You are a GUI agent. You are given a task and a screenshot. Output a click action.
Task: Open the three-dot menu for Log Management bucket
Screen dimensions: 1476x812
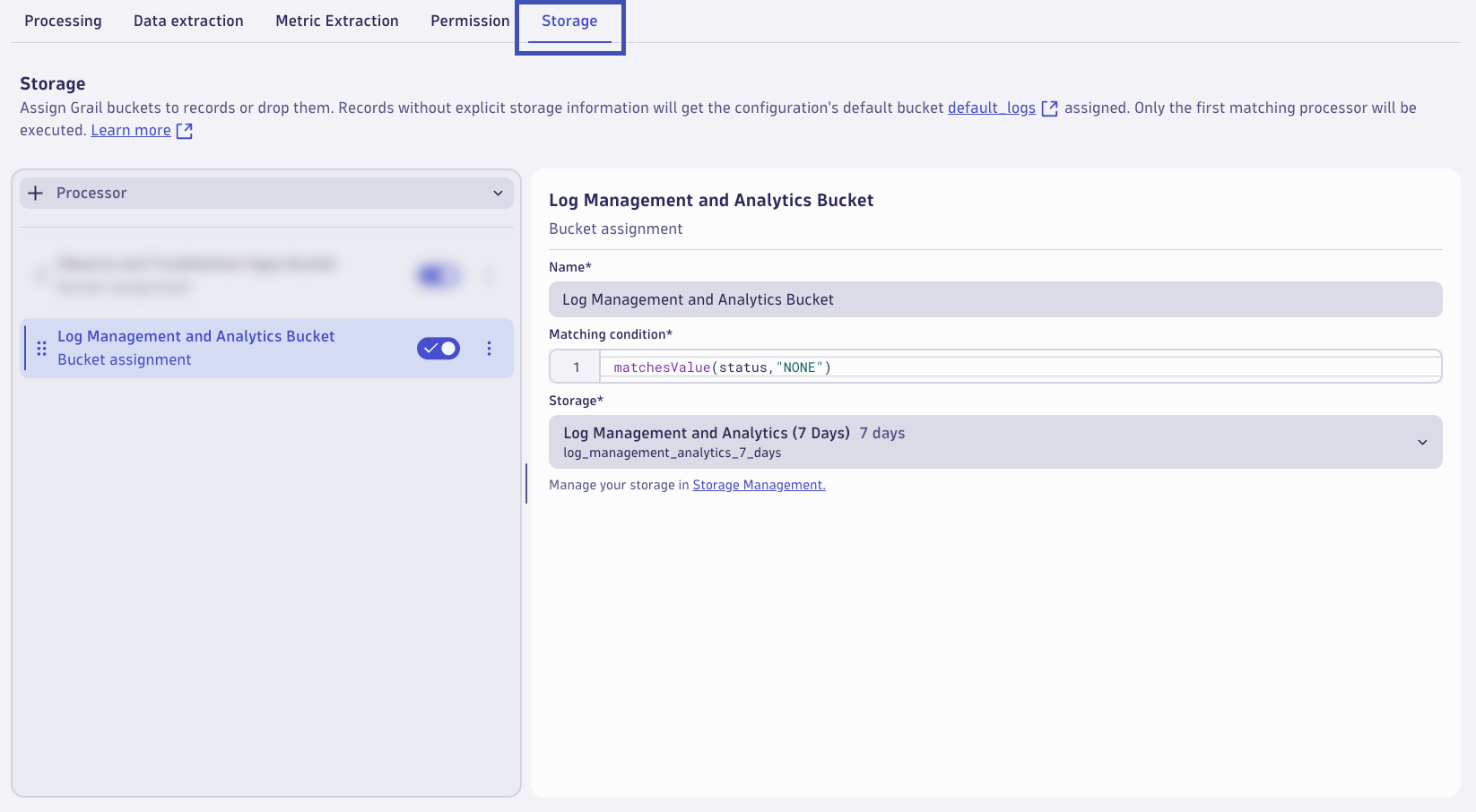click(489, 349)
